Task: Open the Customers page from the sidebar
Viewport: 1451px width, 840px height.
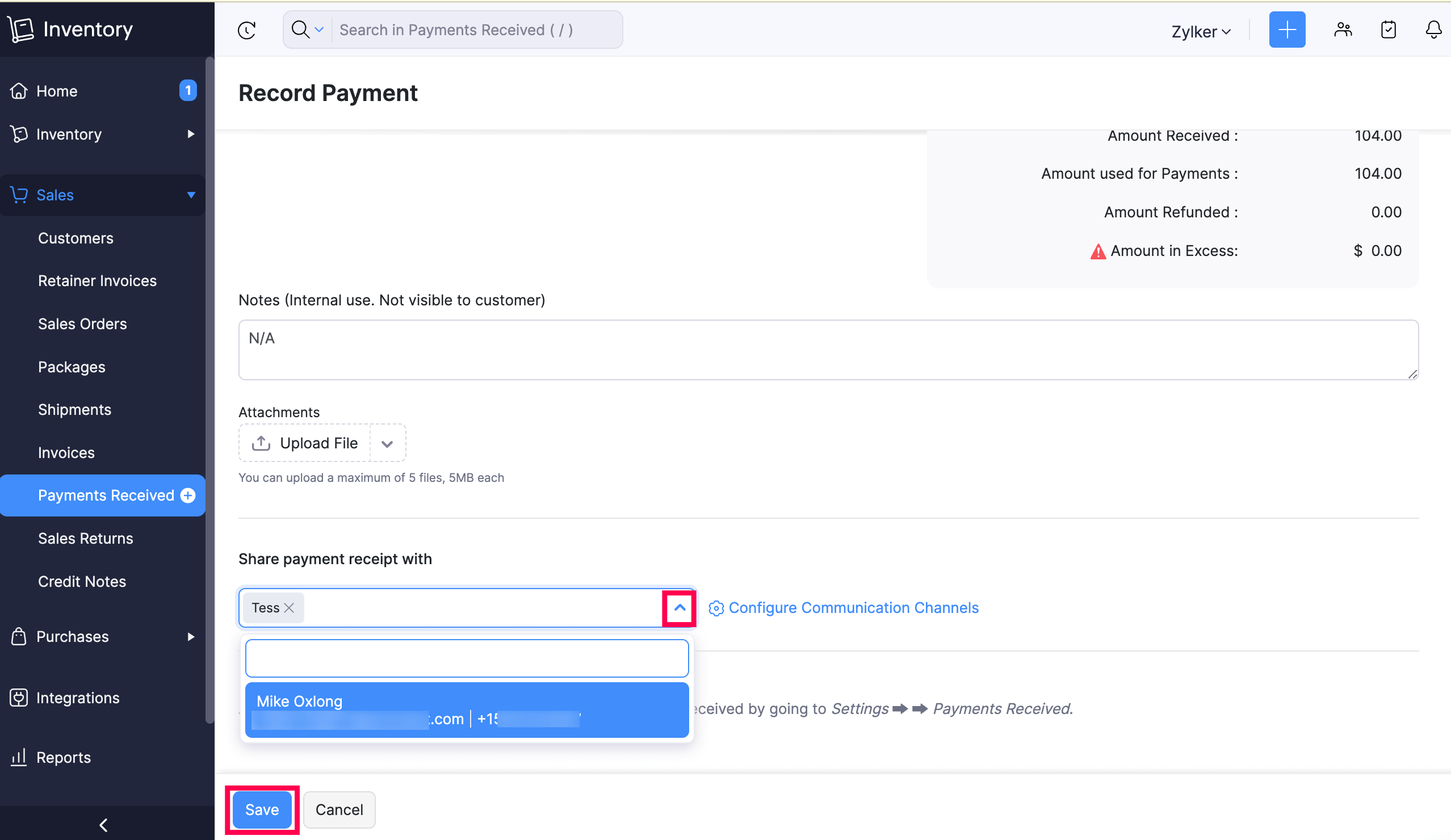Action: [76, 238]
